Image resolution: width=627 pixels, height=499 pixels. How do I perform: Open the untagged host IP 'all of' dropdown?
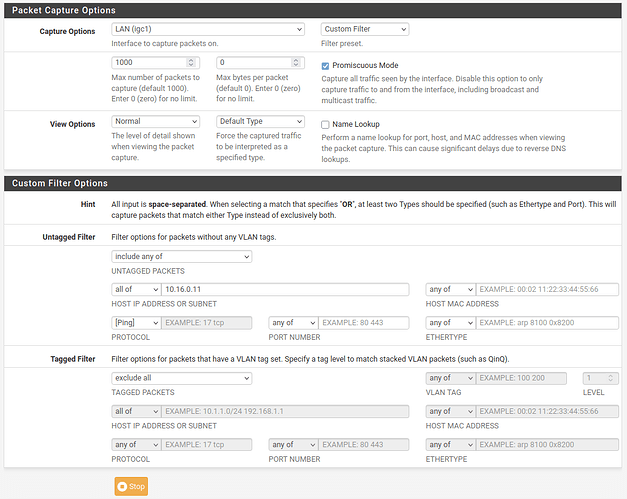(136, 289)
